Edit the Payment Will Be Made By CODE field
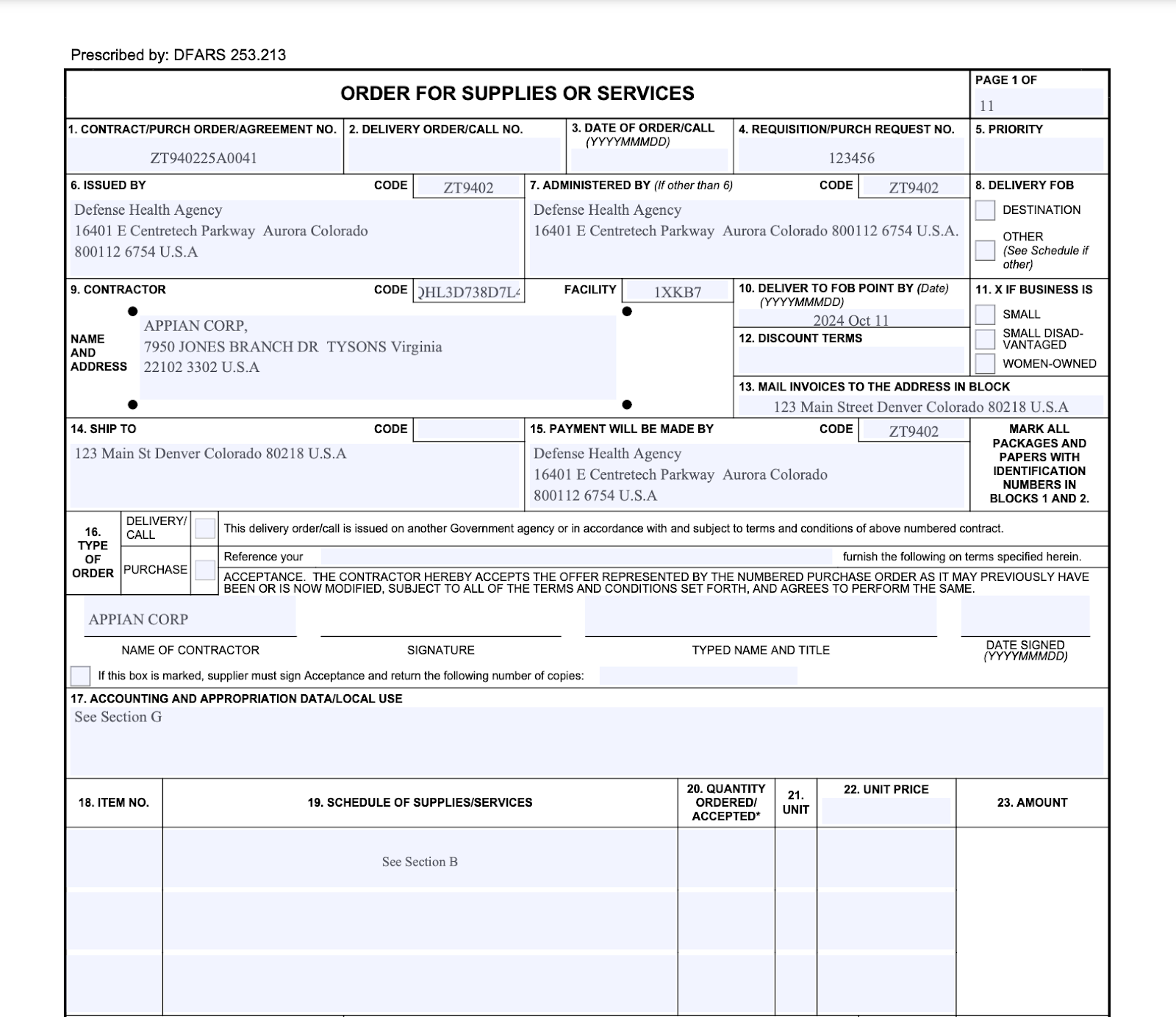Viewport: 1176px width, 1017px height. [x=914, y=431]
